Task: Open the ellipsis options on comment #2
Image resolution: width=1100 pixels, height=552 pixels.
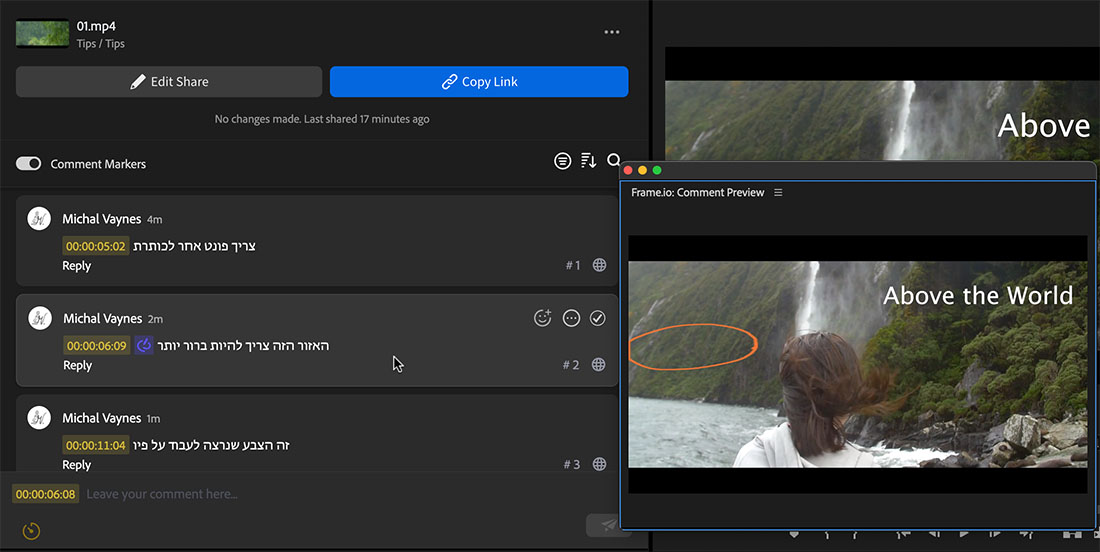Action: click(x=572, y=318)
